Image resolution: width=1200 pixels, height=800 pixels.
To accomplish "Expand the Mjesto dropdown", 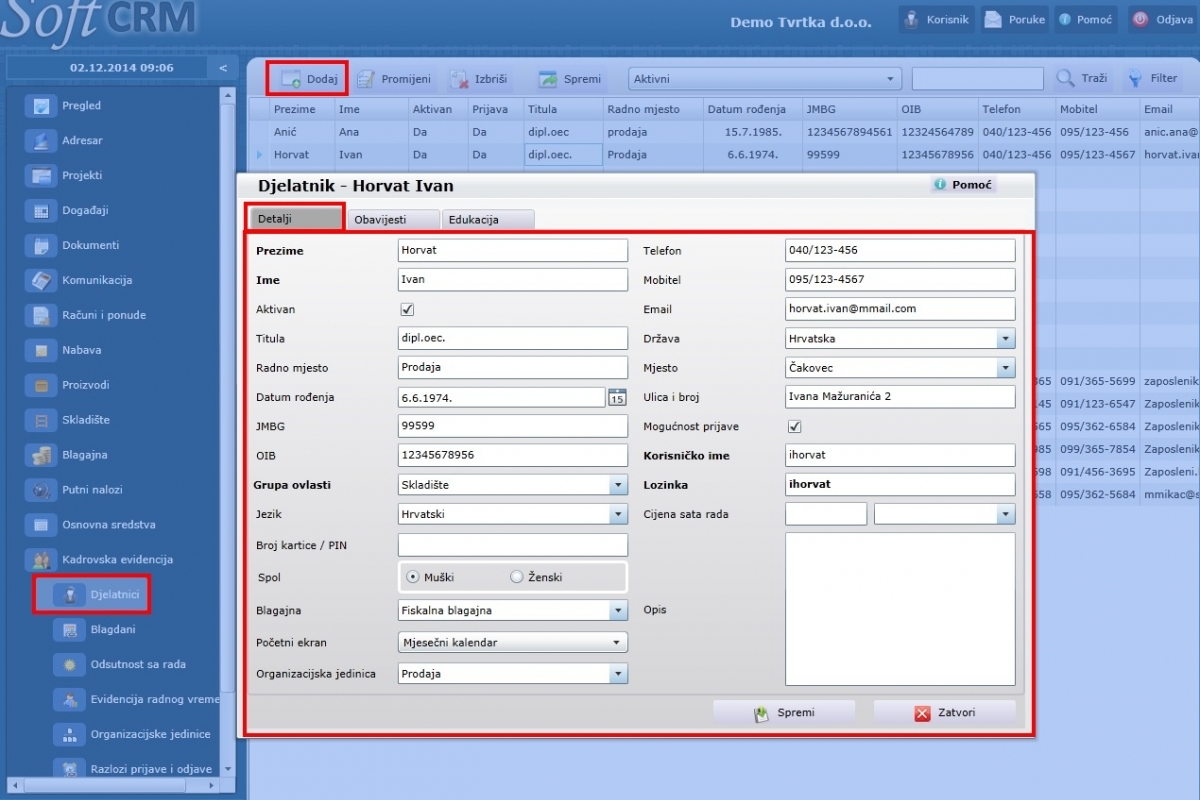I will point(1005,368).
